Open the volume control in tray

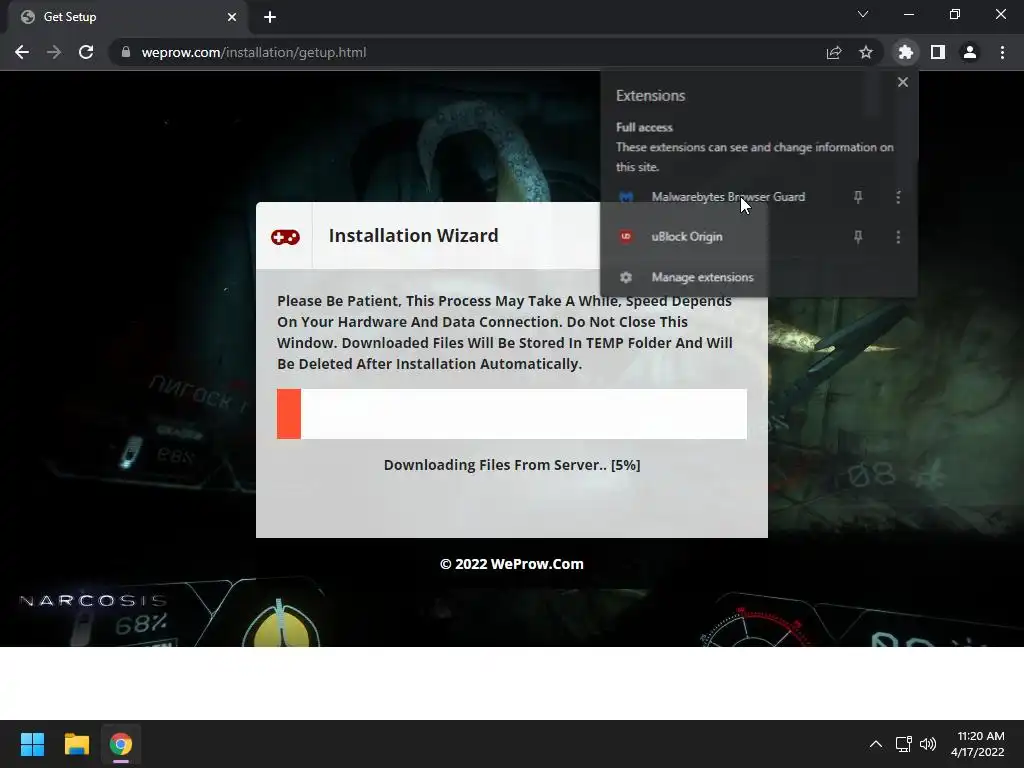(927, 744)
